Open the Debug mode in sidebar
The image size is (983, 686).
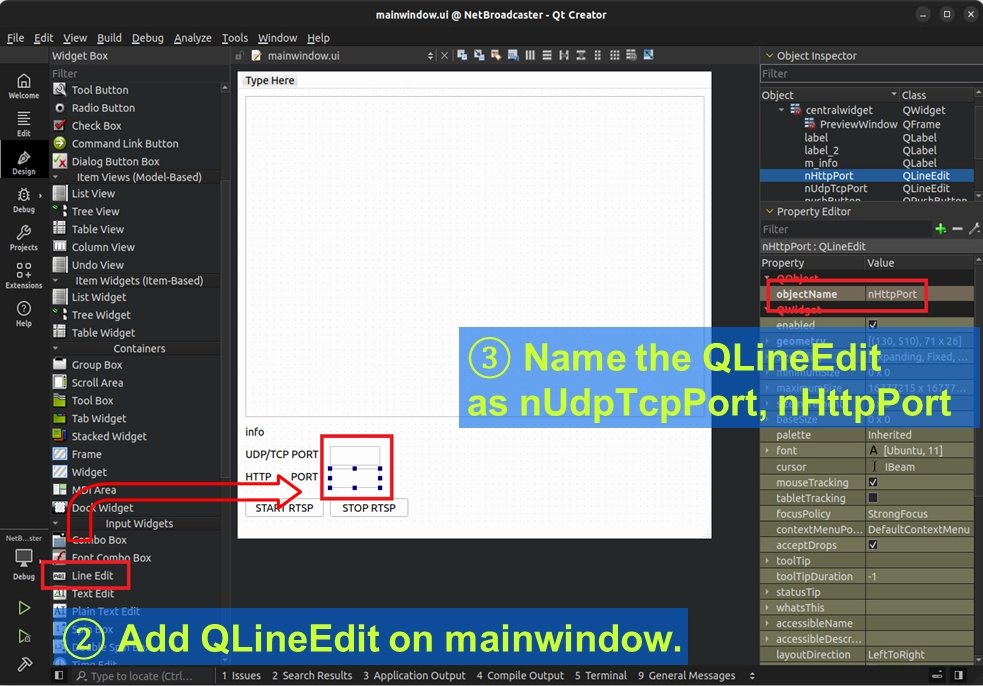24,201
